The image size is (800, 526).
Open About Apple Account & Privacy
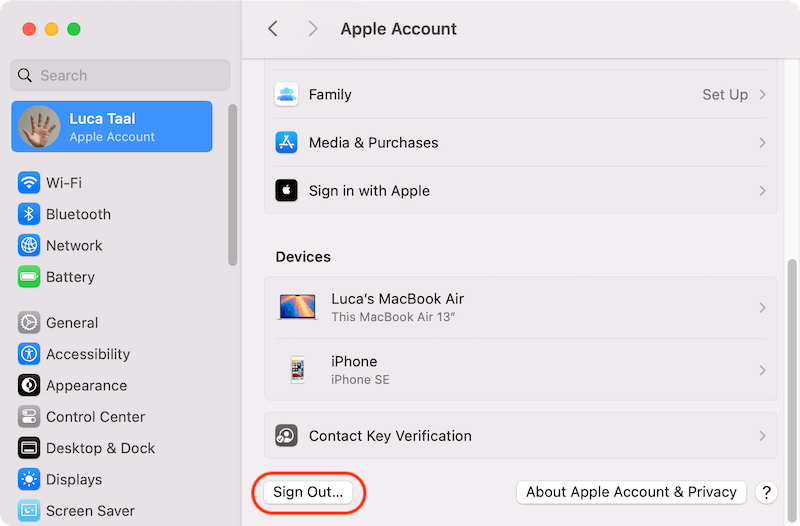tap(631, 492)
